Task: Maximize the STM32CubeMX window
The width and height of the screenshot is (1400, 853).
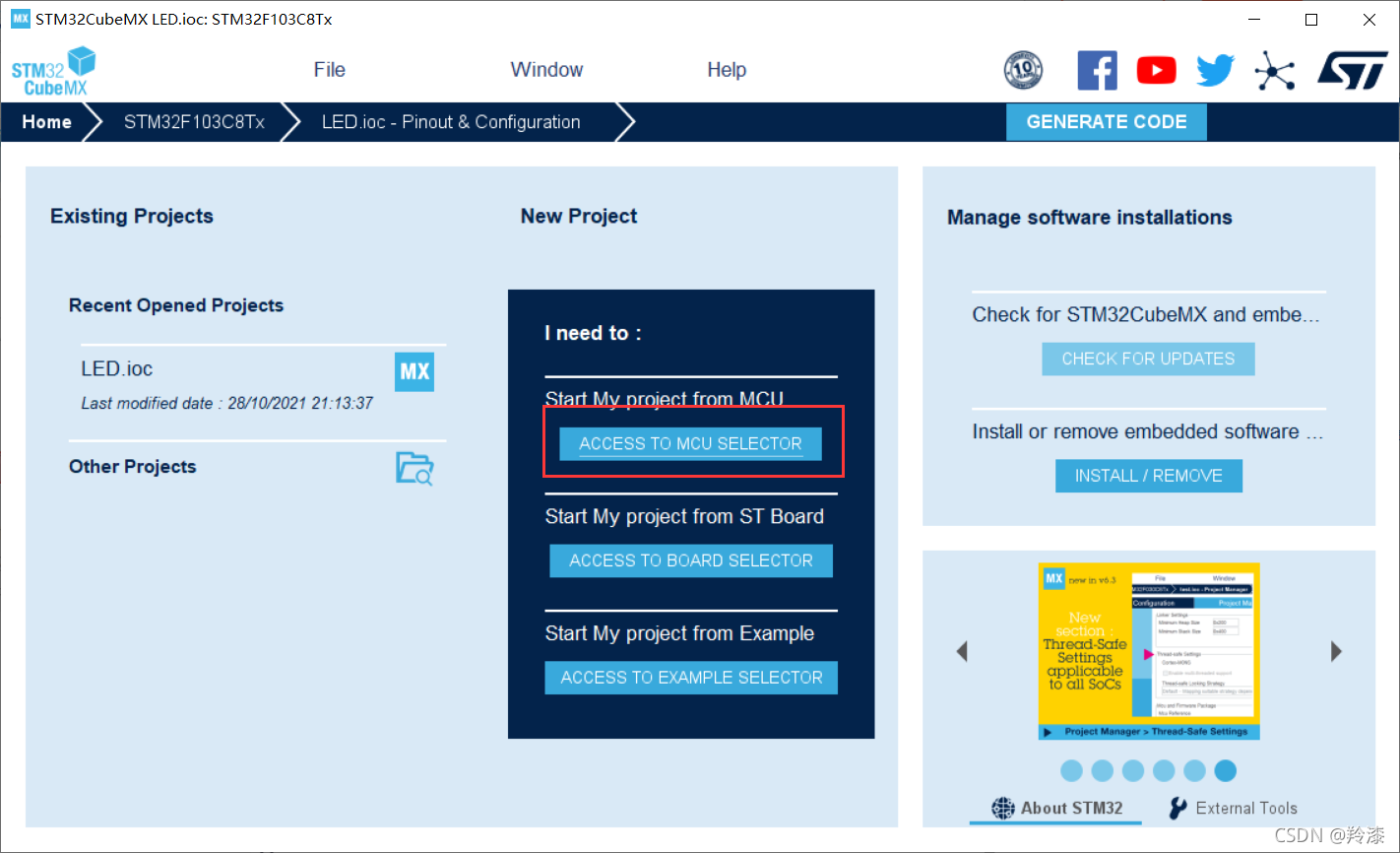Action: point(1311,20)
